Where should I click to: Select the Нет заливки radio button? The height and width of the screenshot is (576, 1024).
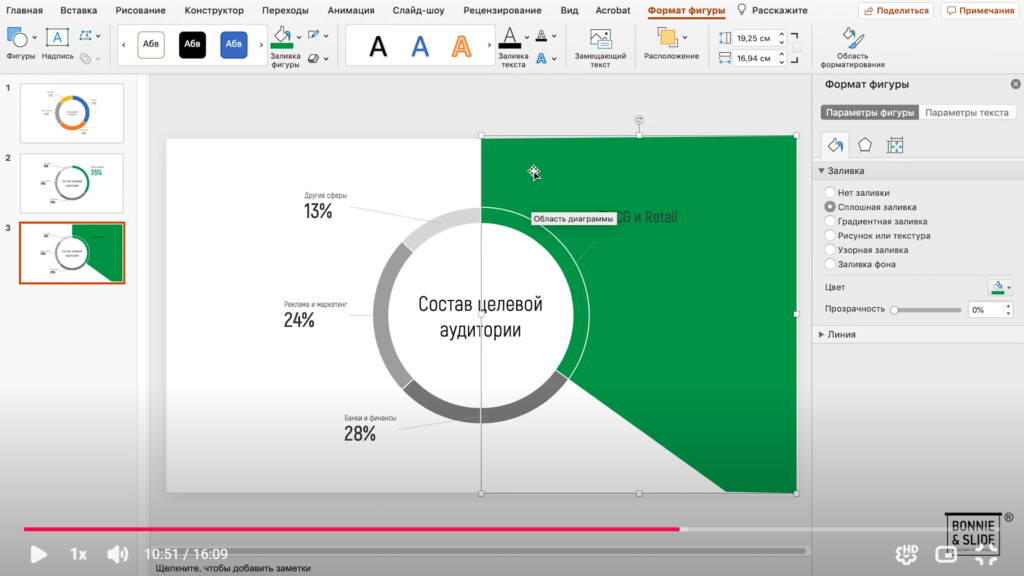pyautogui.click(x=829, y=193)
